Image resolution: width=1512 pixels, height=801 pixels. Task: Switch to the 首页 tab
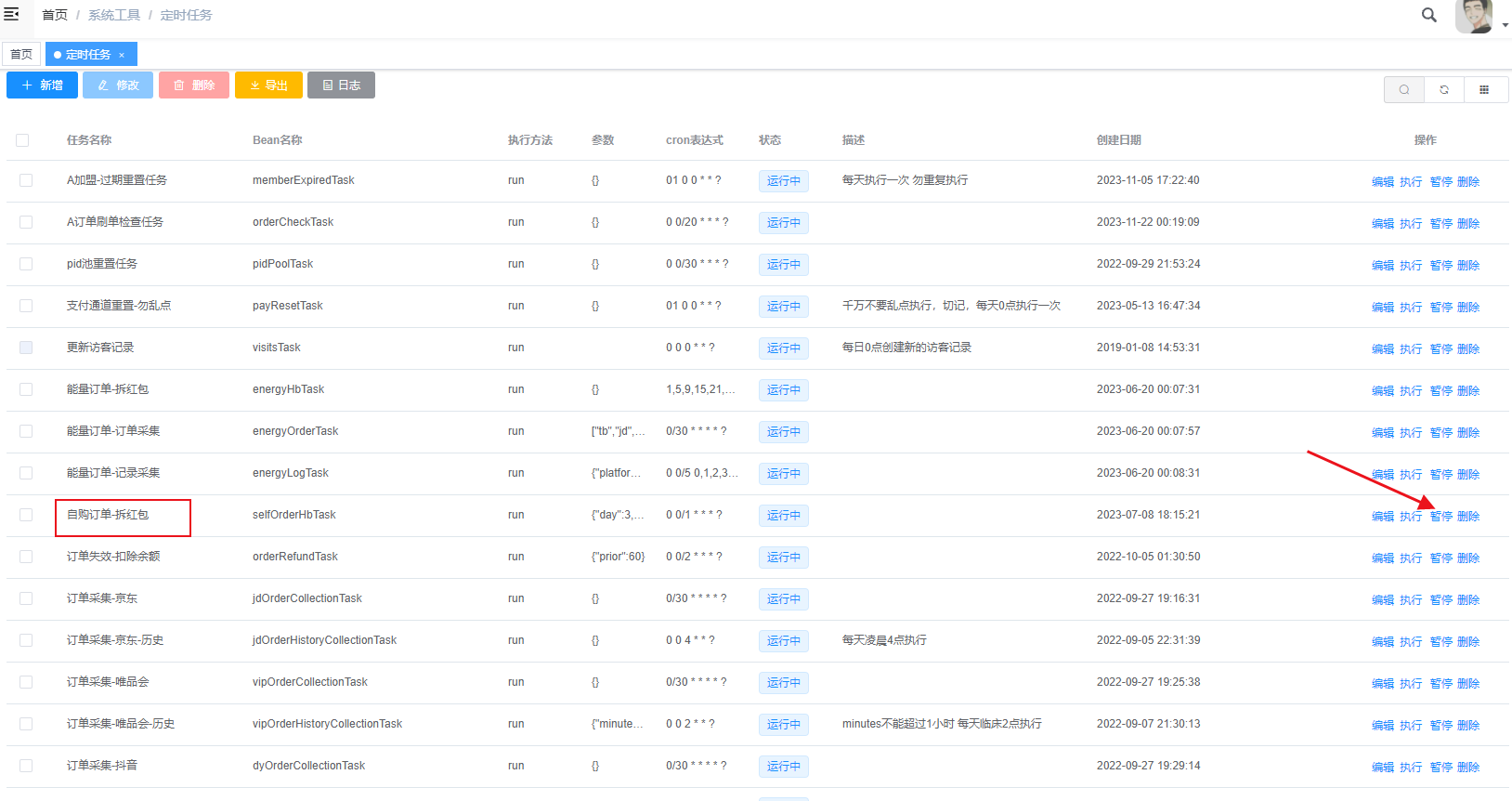[x=21, y=55]
